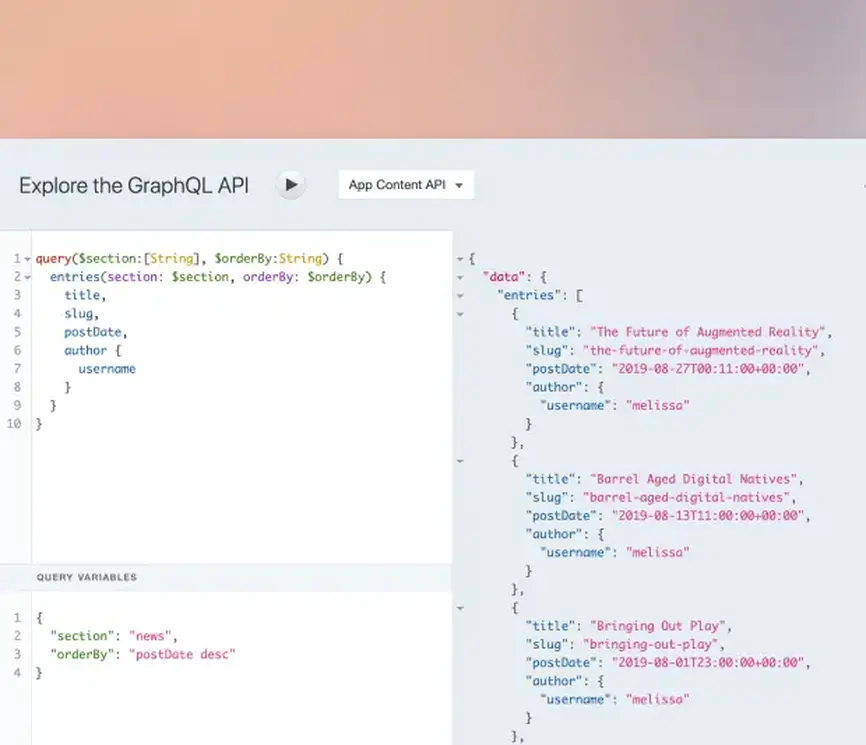Click "melissa" username in Barrel Aged entry
Image resolution: width=866 pixels, height=745 pixels.
[658, 553]
